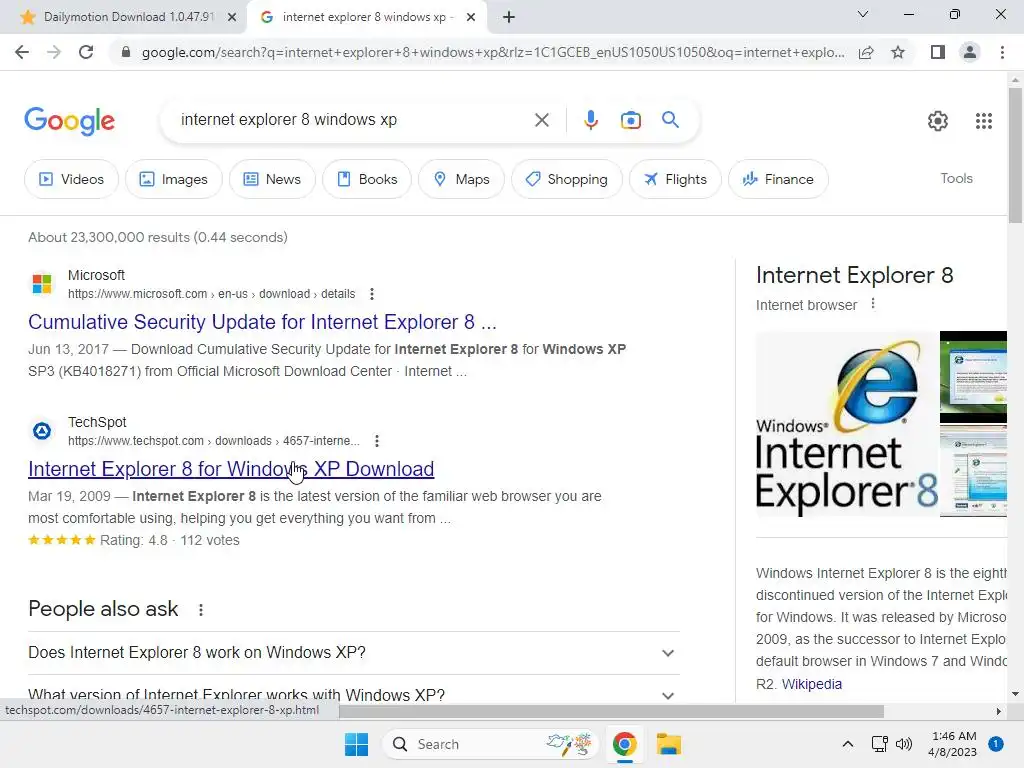
Task: Click the Rating: 4.8 · 112 votes text
Action: 170,540
